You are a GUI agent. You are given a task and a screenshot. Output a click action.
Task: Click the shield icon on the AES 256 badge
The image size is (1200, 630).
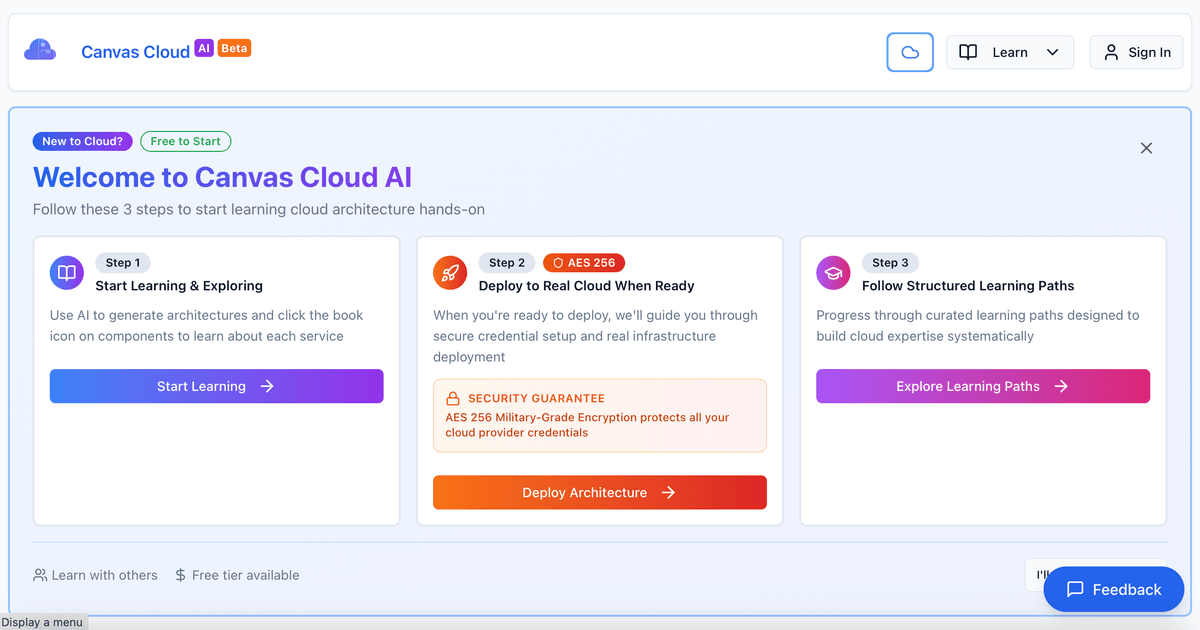coord(557,262)
